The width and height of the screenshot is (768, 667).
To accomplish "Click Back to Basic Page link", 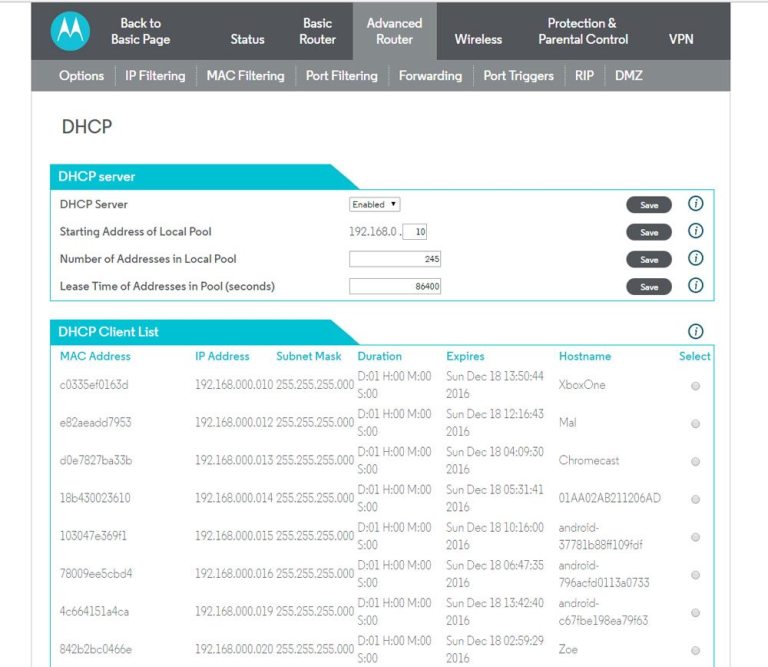I will tap(140, 31).
